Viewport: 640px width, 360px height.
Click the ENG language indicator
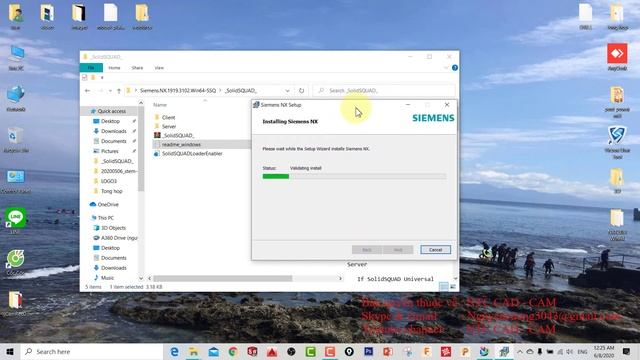pyautogui.click(x=582, y=351)
